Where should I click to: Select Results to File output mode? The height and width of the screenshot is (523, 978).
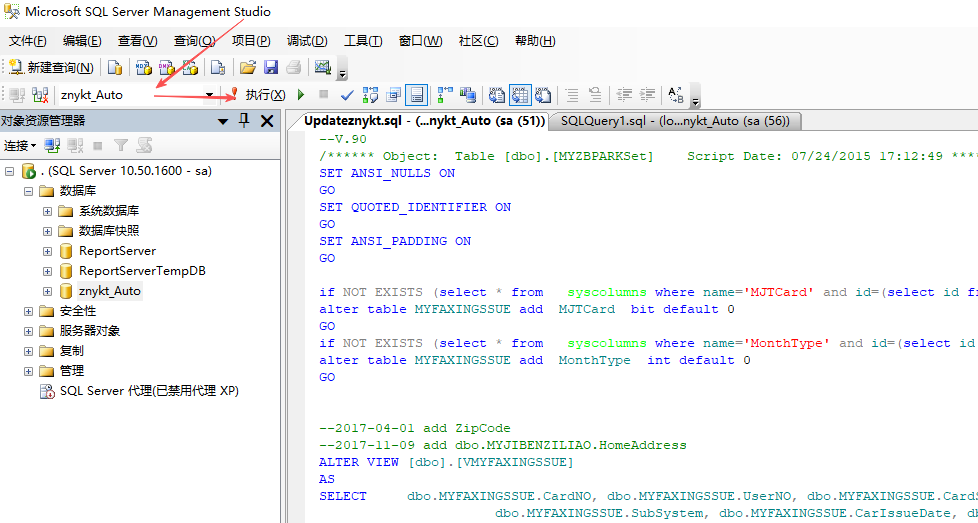543,95
